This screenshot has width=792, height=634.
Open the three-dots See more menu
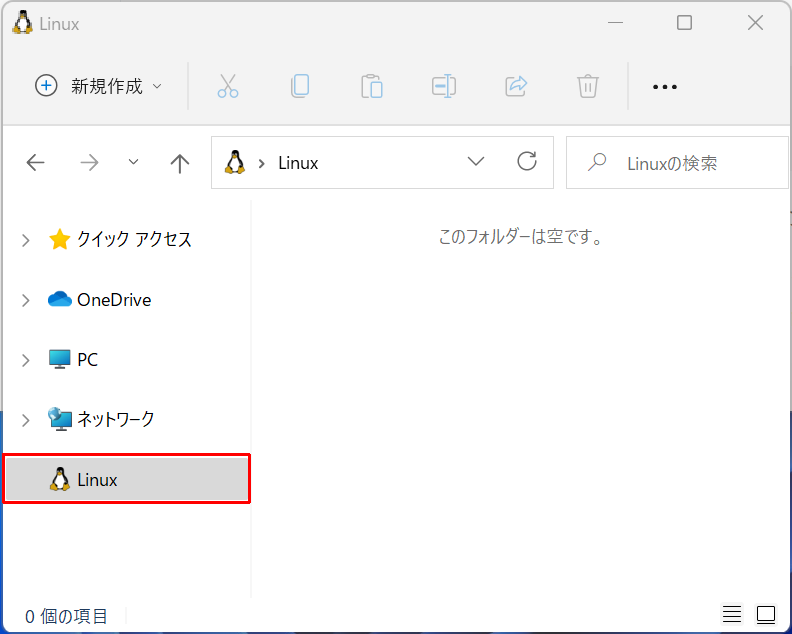[665, 87]
